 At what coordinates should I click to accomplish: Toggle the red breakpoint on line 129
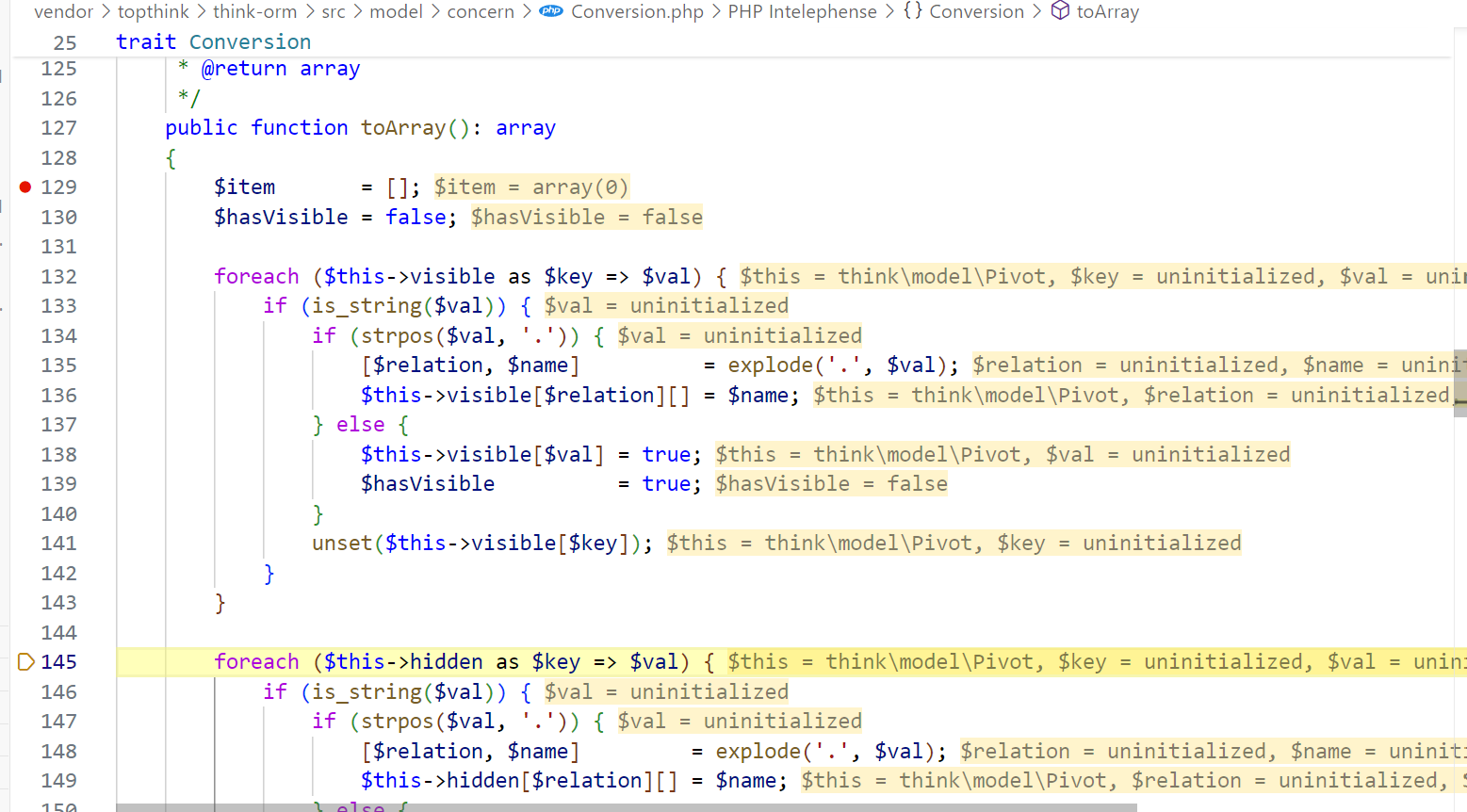click(x=25, y=187)
